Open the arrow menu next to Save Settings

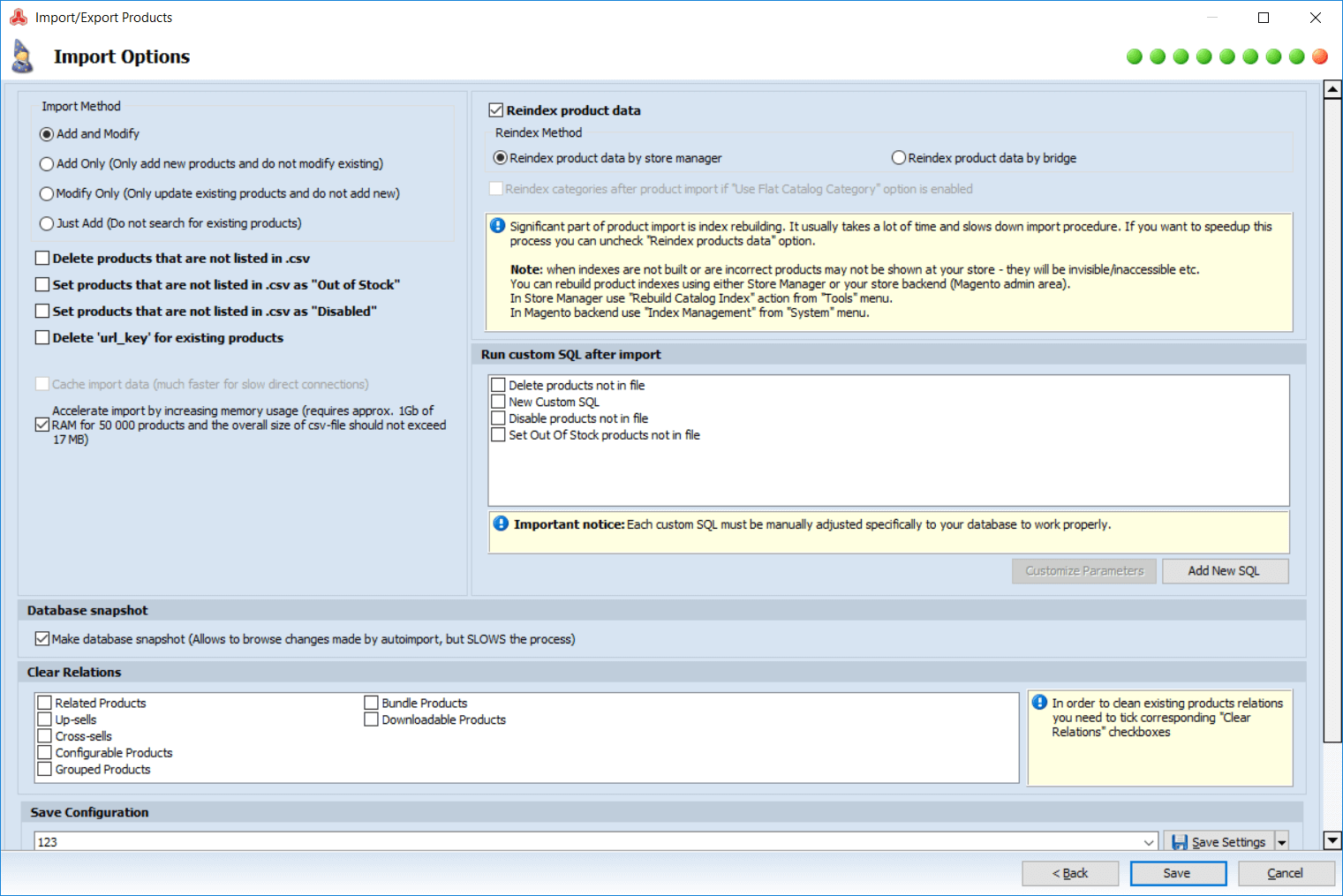(x=1282, y=842)
